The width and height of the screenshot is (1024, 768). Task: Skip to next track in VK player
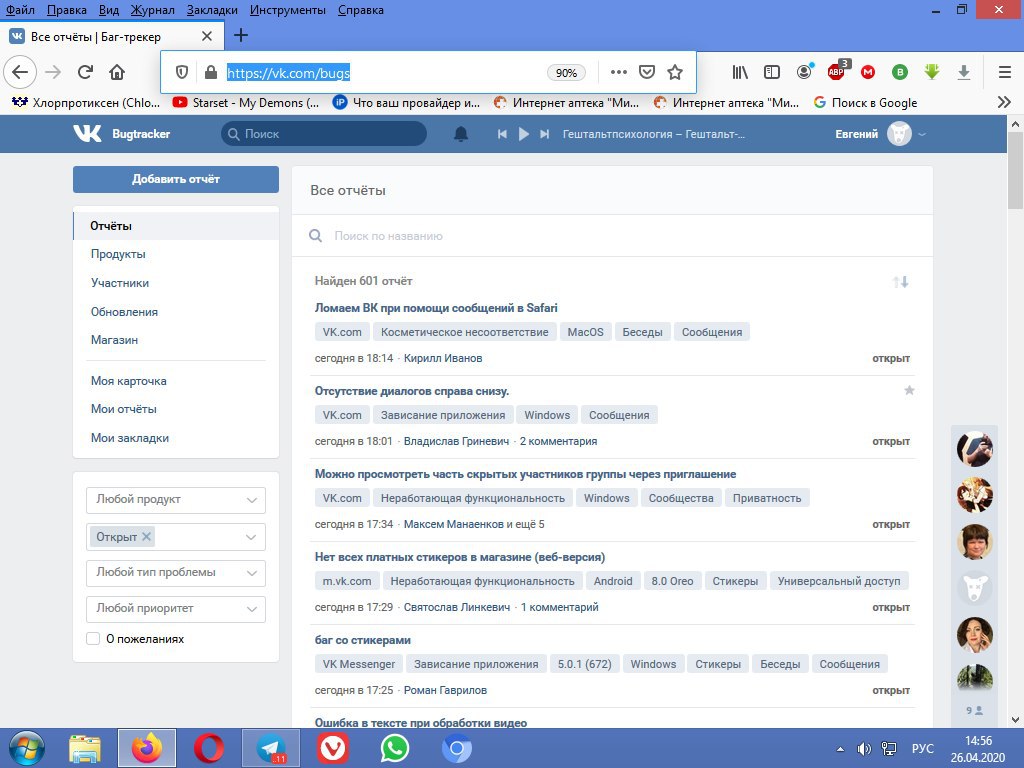[x=544, y=134]
